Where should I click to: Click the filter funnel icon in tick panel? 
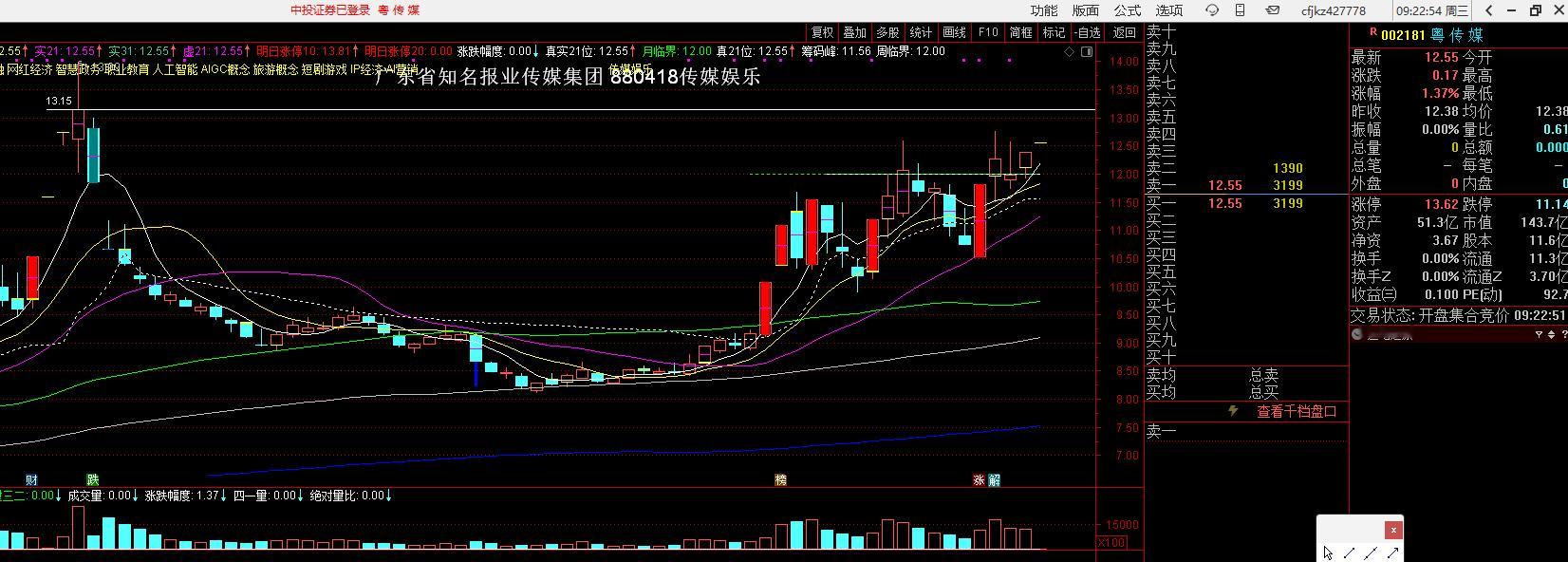tap(1539, 334)
